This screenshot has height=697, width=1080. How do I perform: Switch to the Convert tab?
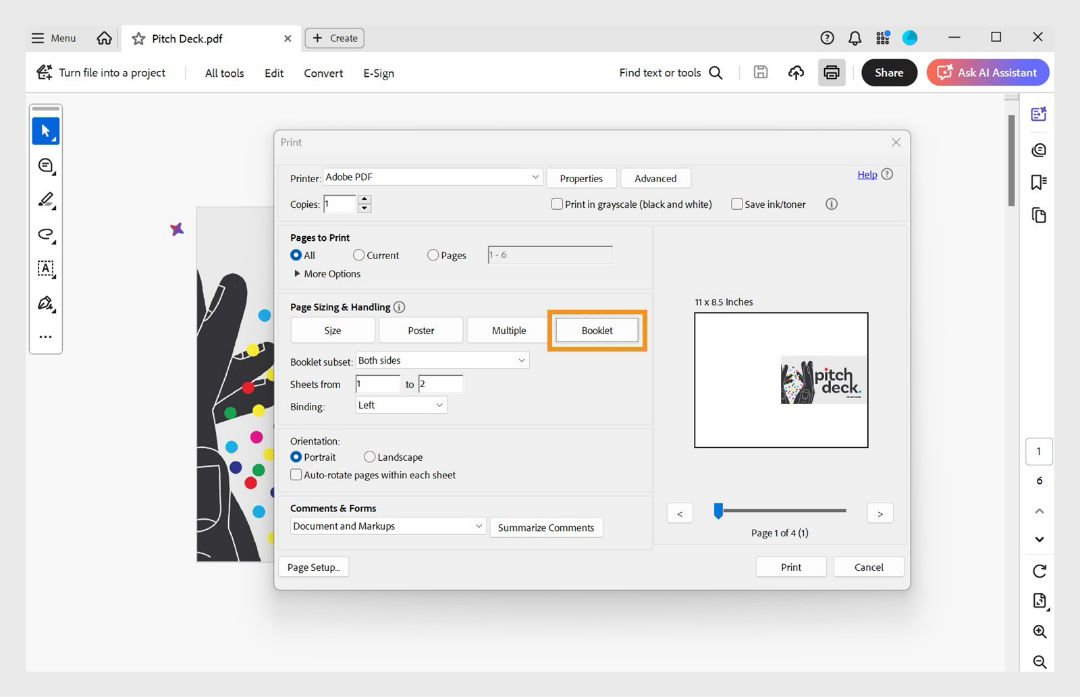coord(323,73)
